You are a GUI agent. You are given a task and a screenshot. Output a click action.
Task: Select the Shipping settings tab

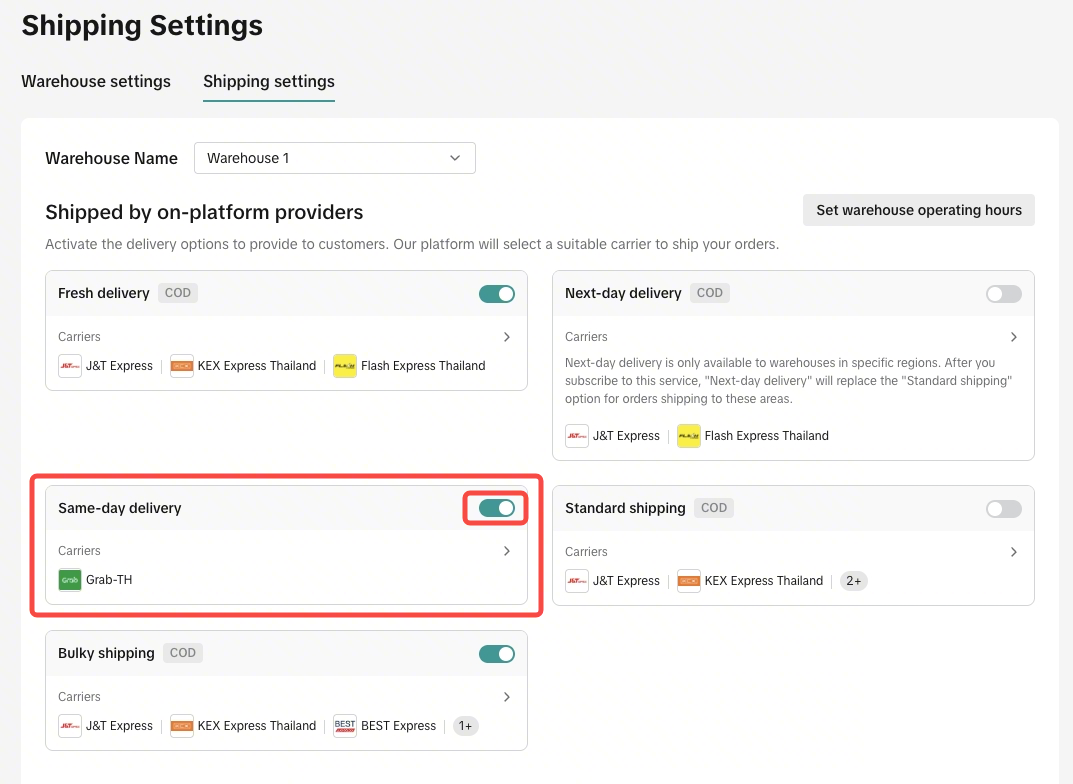[269, 82]
